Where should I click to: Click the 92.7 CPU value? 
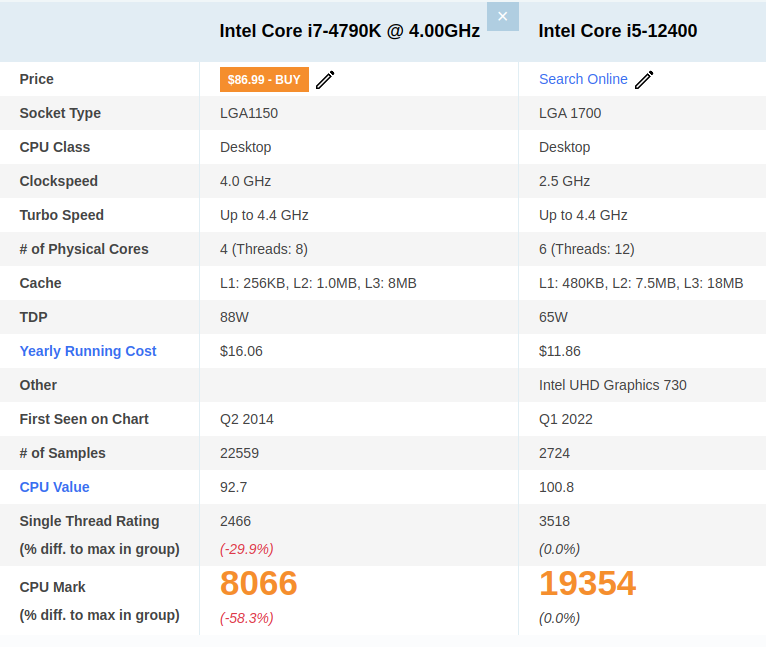point(234,487)
